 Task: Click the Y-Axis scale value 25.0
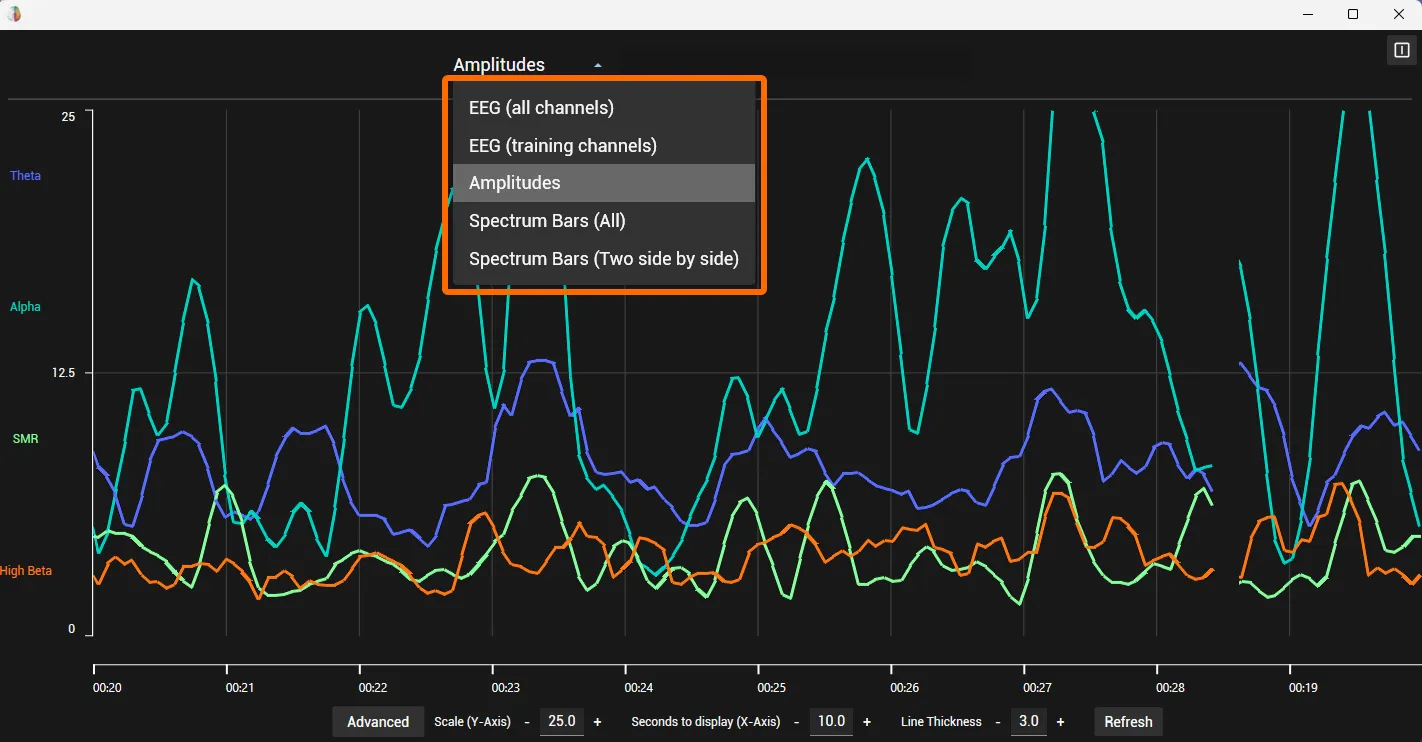(562, 721)
